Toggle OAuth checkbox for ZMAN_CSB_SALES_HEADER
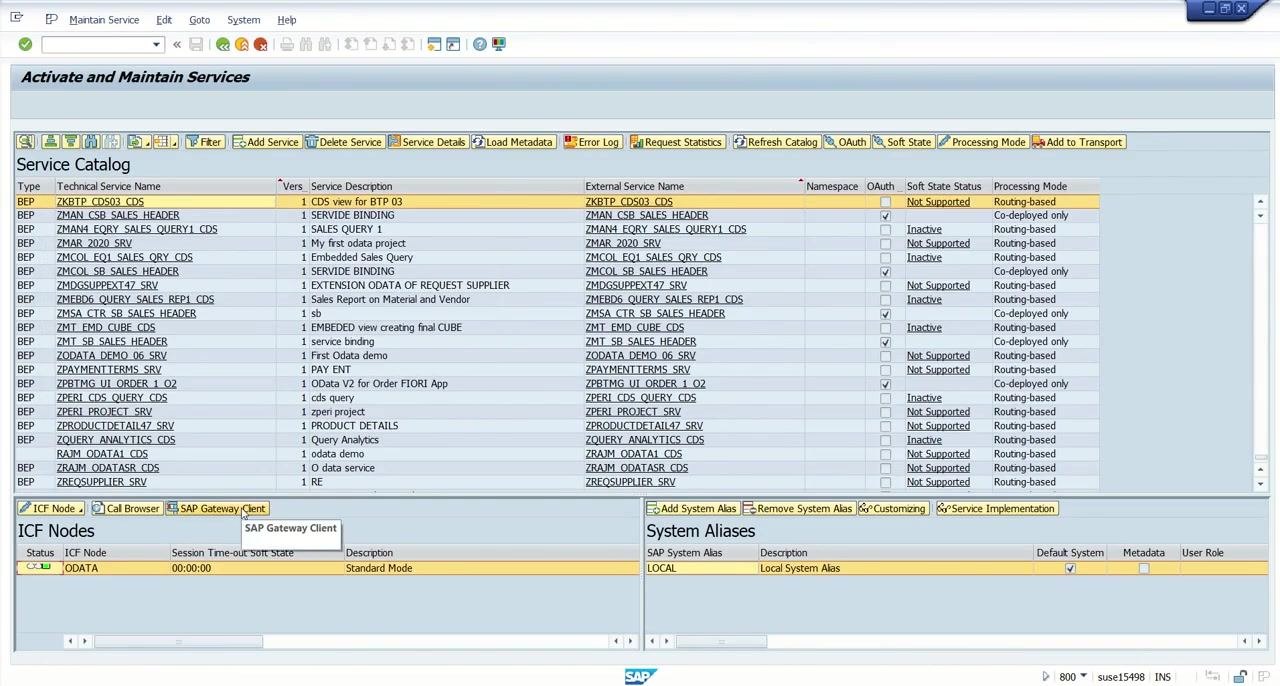1280x686 pixels. [885, 216]
